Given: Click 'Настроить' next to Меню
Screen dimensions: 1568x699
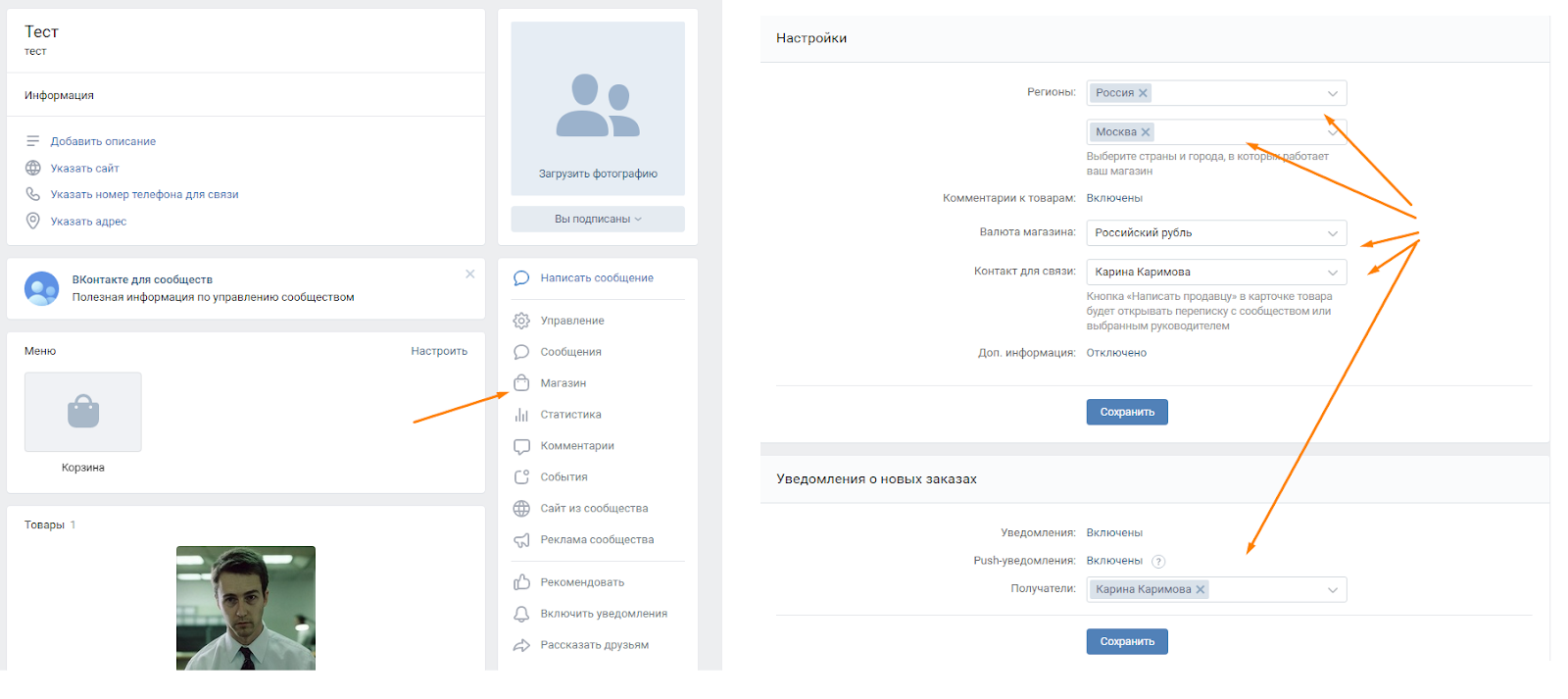Looking at the screenshot, I should pyautogui.click(x=439, y=351).
